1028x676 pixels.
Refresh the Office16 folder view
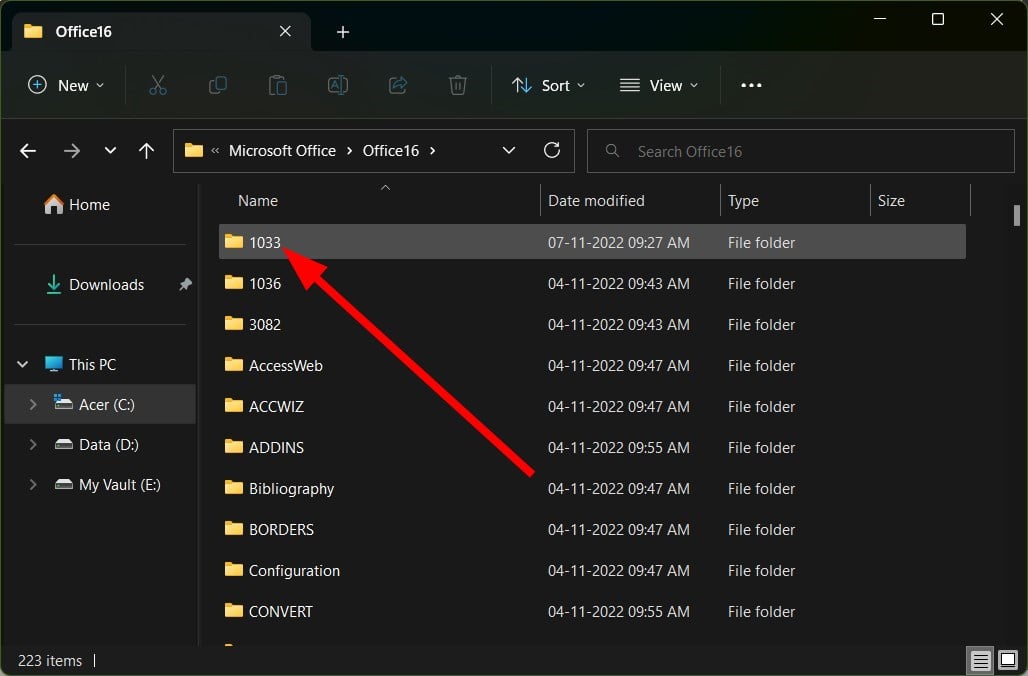tap(552, 151)
